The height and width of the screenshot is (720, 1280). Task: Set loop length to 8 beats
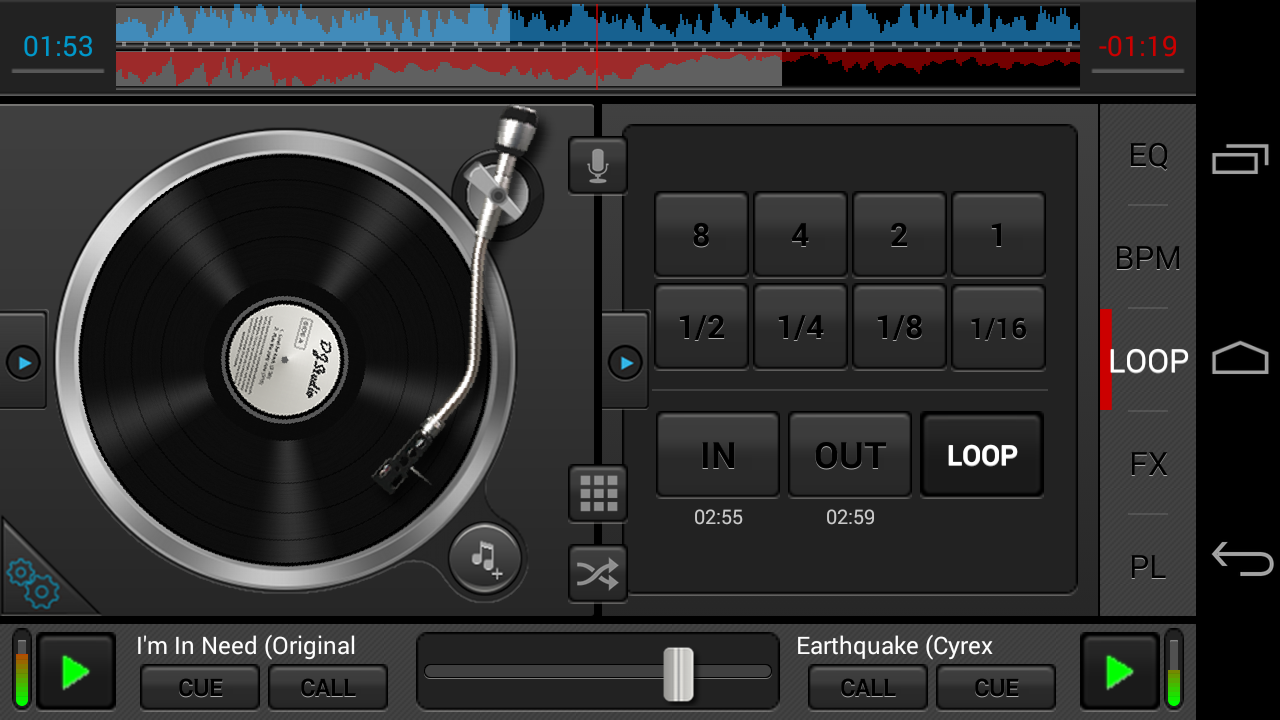point(700,234)
